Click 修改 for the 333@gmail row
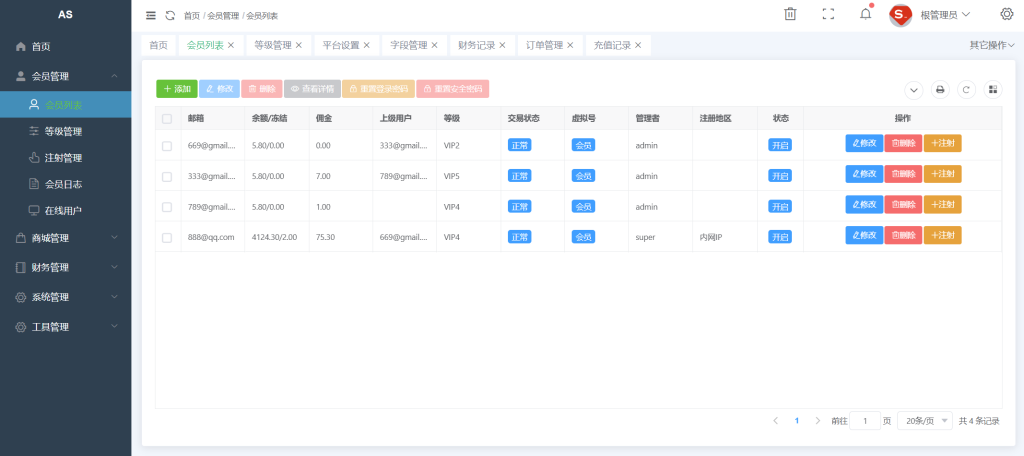Viewport: 1024px width, 456px height. pyautogui.click(x=864, y=174)
